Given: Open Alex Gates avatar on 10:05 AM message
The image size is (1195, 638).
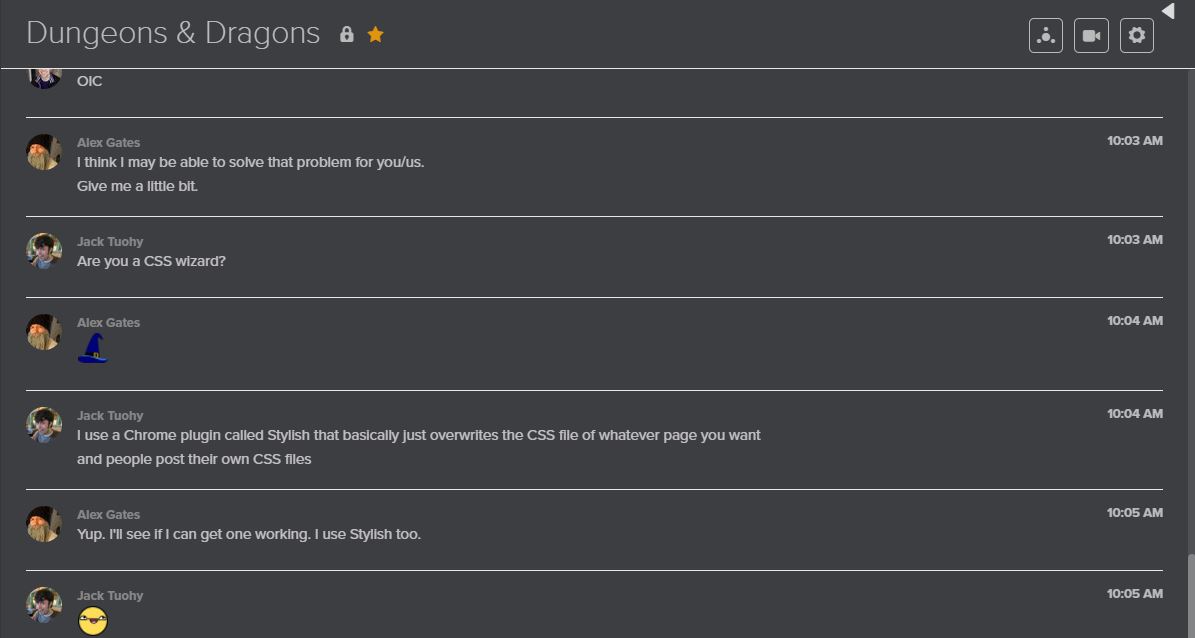Looking at the screenshot, I should pyautogui.click(x=44, y=524).
